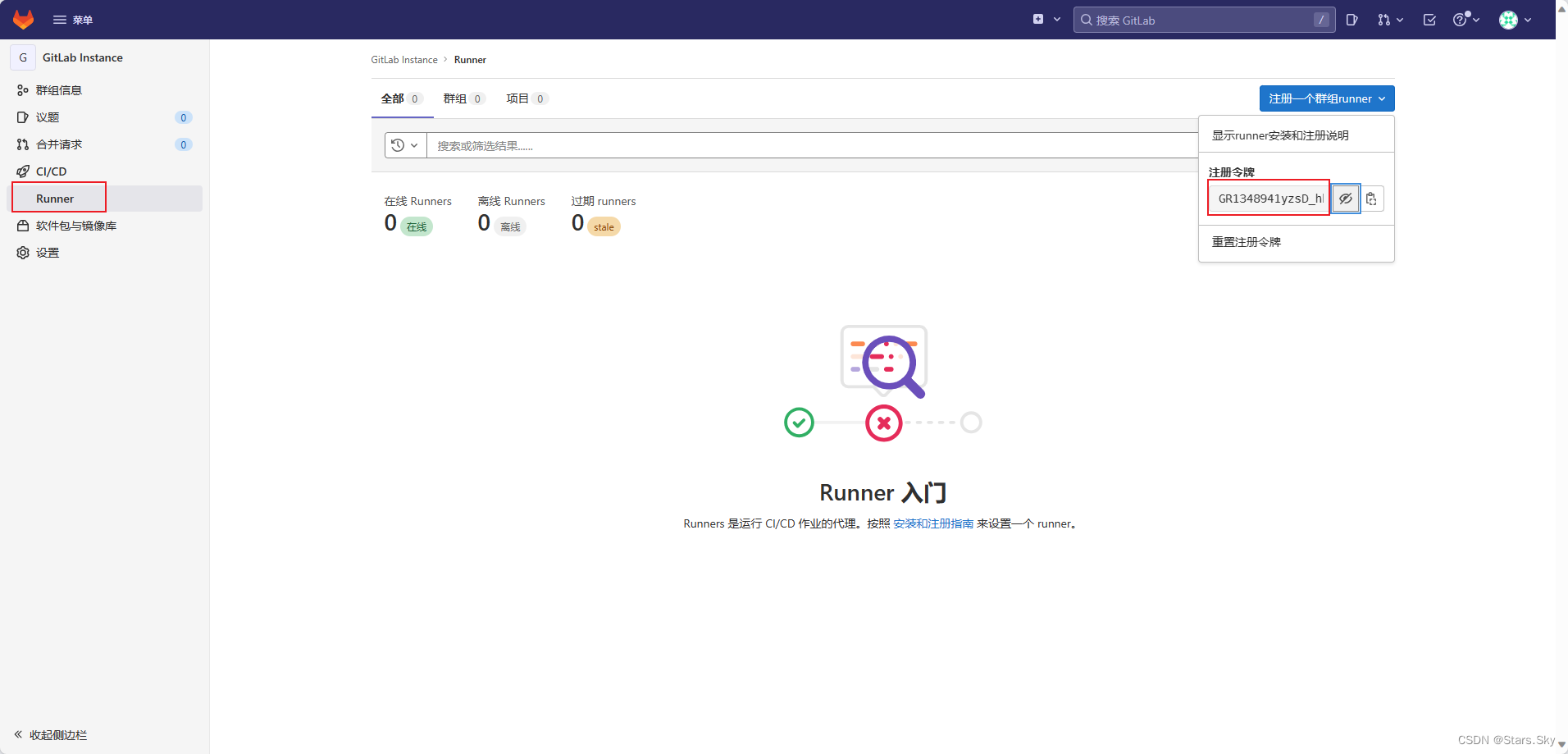Viewport: 1568px width, 754px height.
Task: Click the GitLab logo in the top bar
Action: (x=23, y=19)
